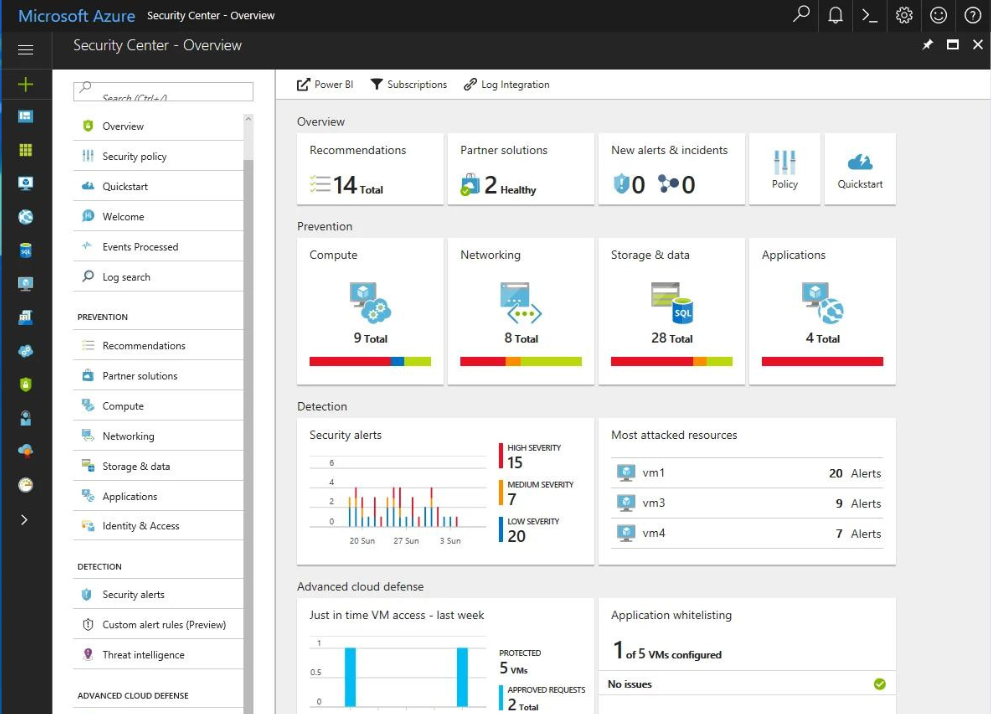
Task: Pin the blade using the pin icon
Action: point(927,45)
